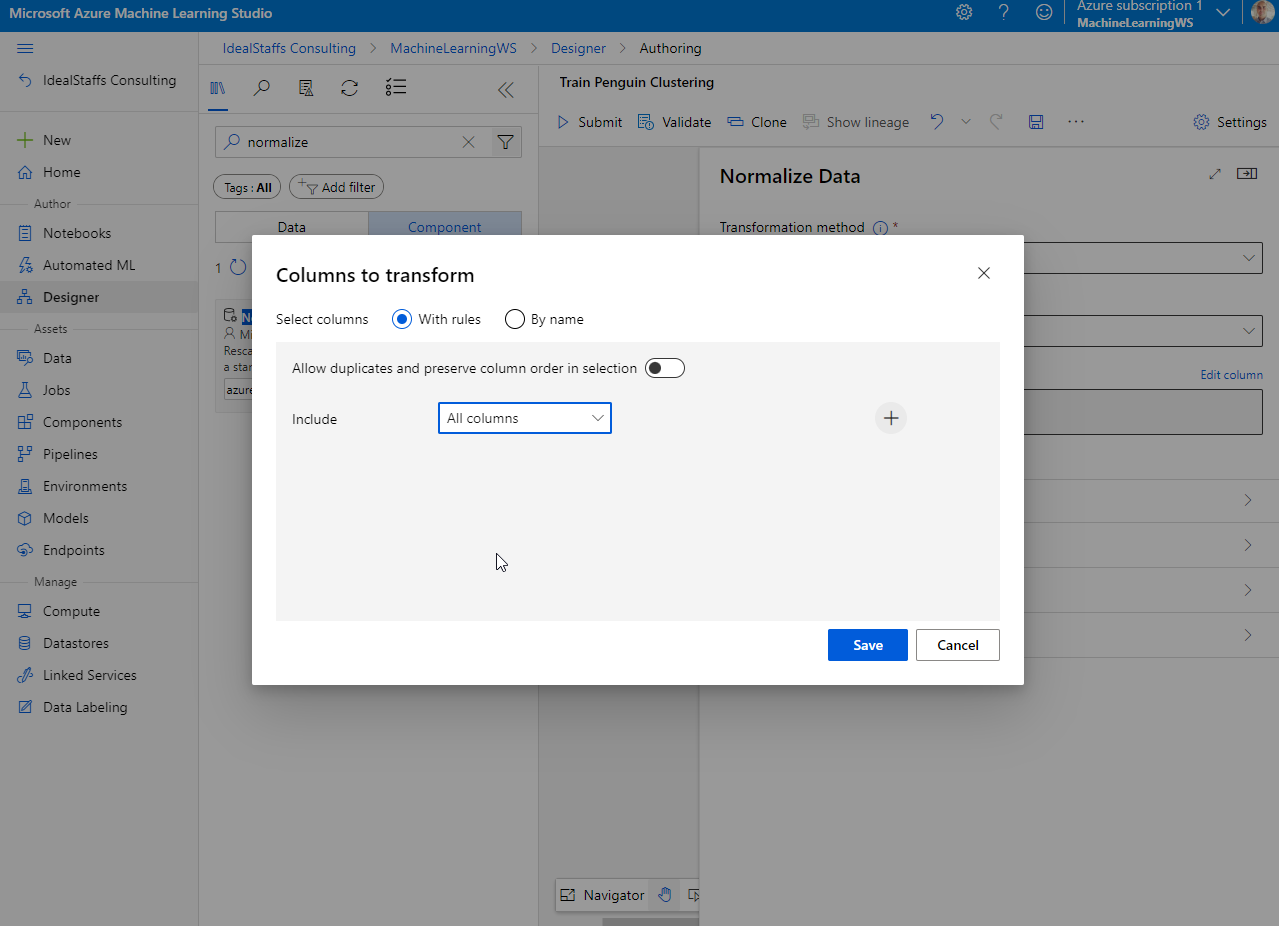Click the Edit column link

1231,375
